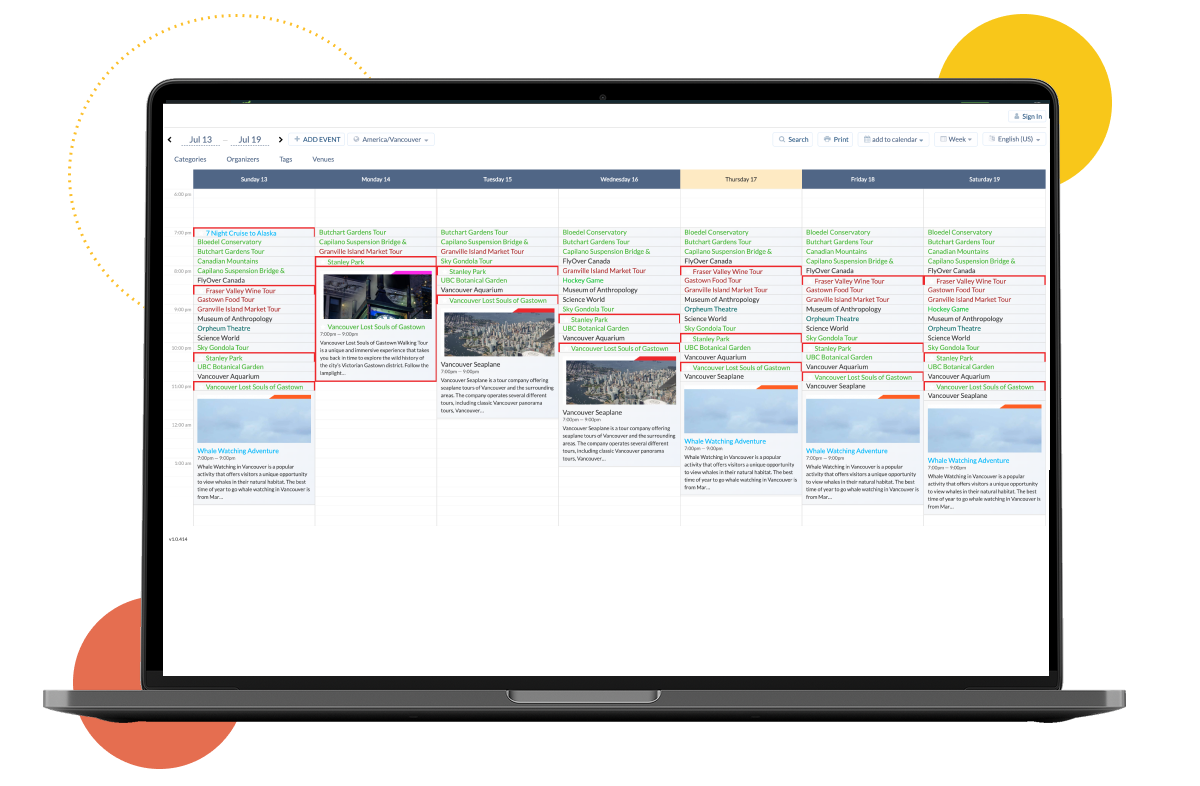Open the Tags filter
This screenshot has height=786, width=1200.
286,159
